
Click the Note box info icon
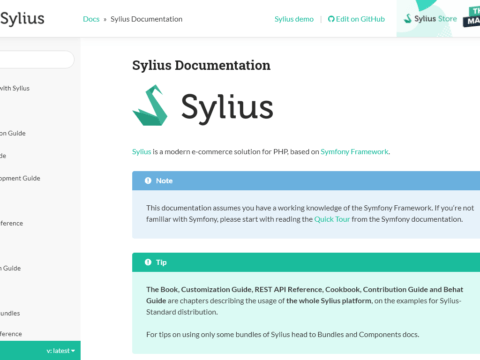148,181
